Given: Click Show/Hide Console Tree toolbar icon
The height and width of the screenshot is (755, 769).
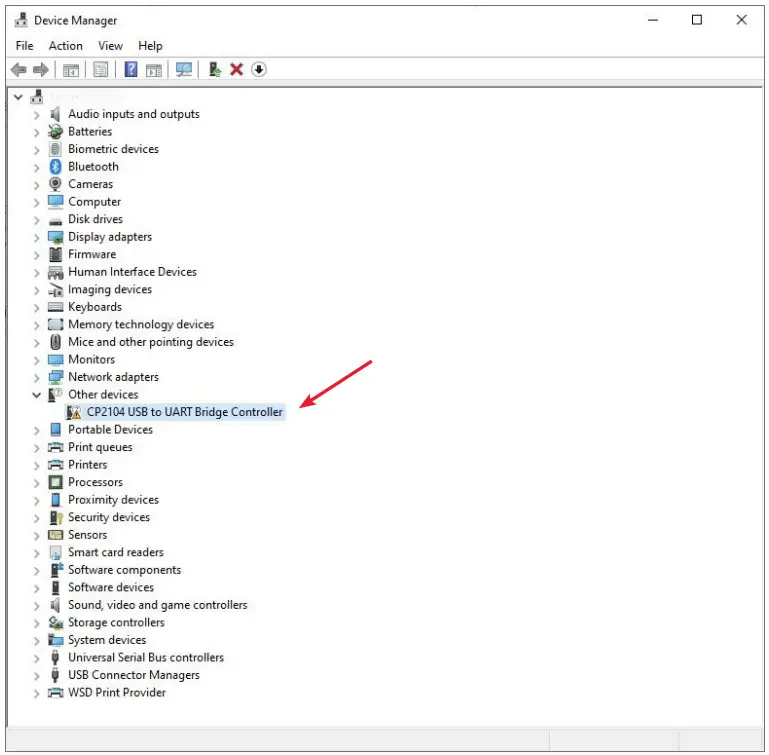Looking at the screenshot, I should point(71,70).
